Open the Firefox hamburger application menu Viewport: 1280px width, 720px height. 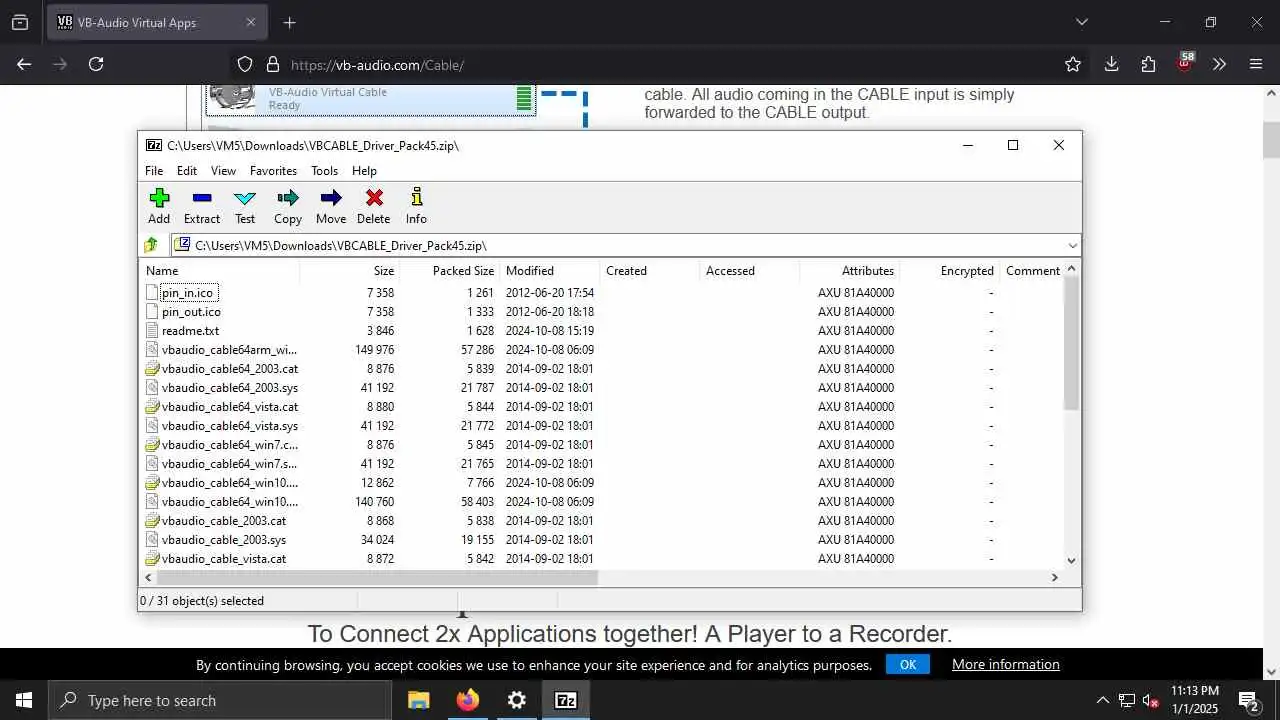click(x=1256, y=64)
